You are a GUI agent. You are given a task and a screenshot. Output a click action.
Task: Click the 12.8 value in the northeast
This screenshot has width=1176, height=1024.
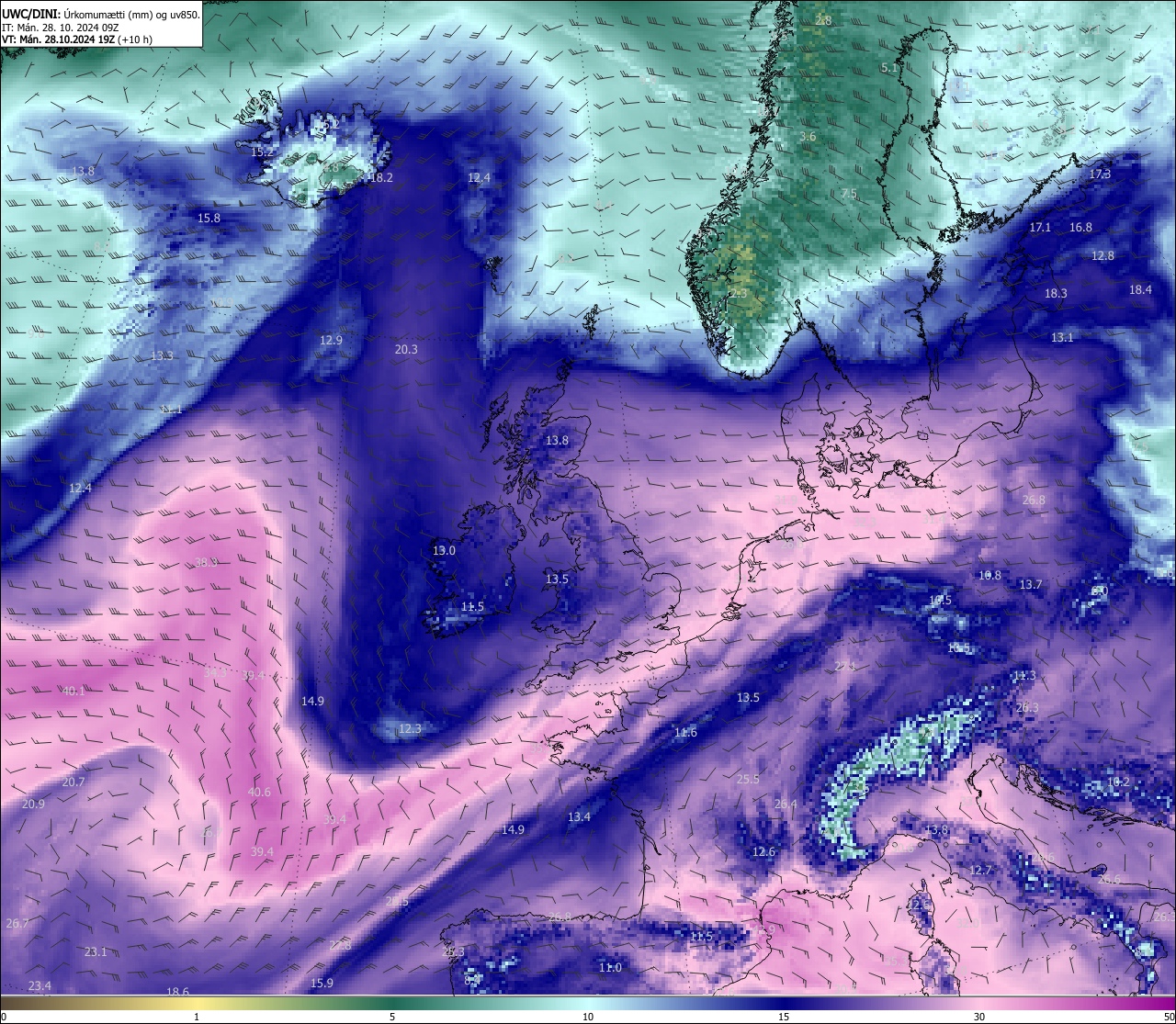pyautogui.click(x=1102, y=255)
